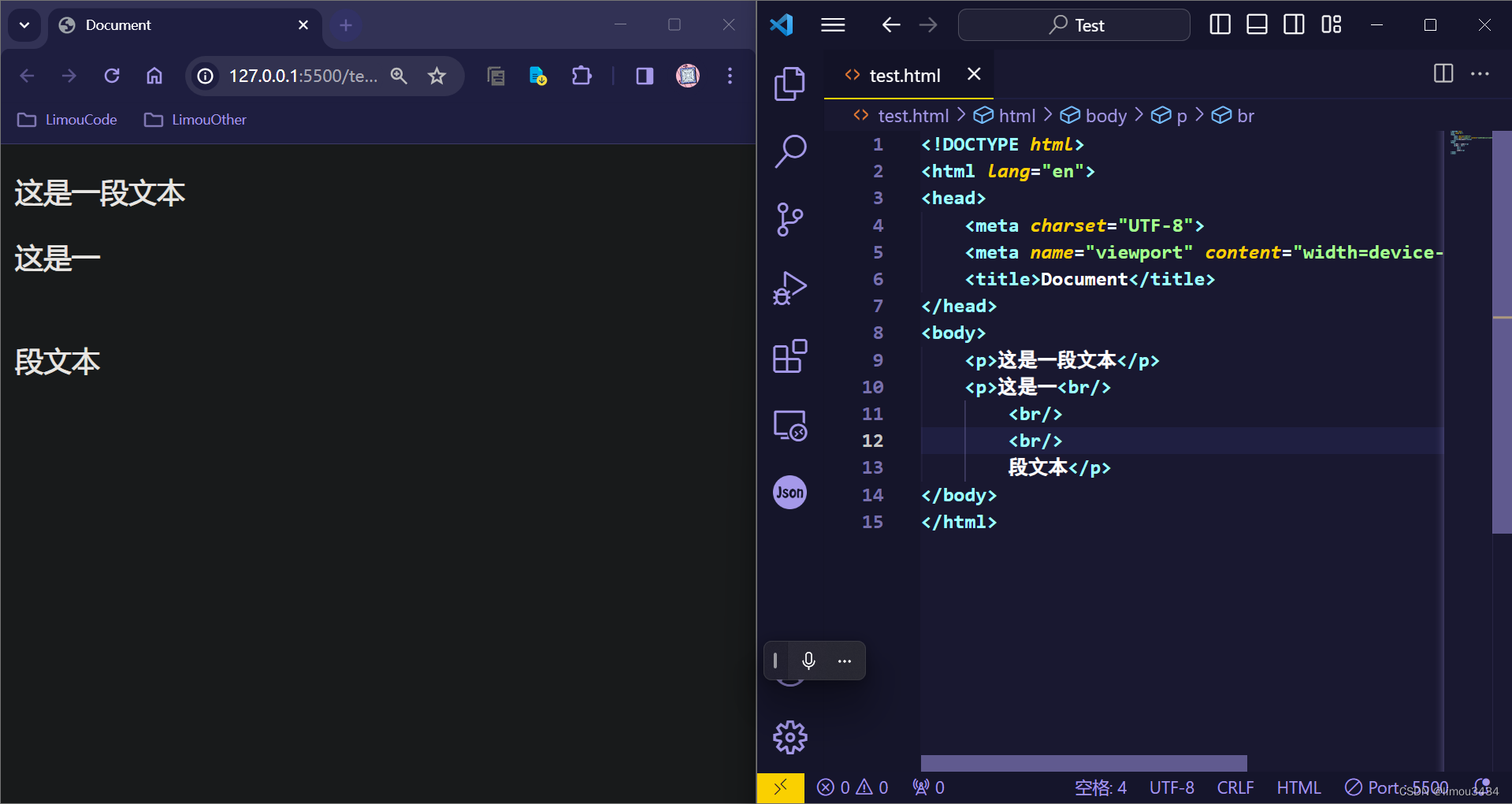This screenshot has height=804, width=1512.
Task: Open VS Code hamburger application menu
Action: (x=833, y=25)
